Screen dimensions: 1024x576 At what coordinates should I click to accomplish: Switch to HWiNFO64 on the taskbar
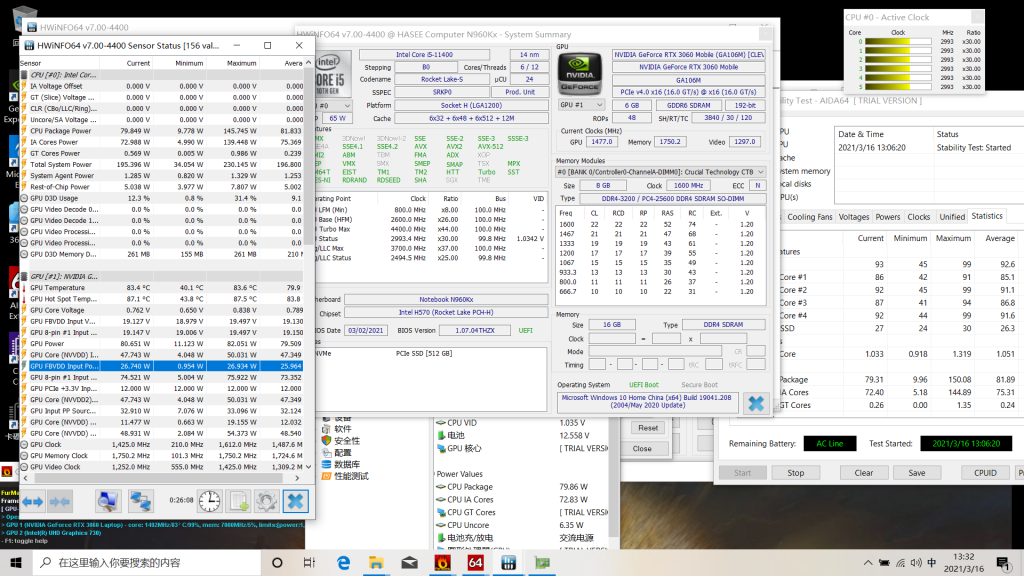point(509,562)
